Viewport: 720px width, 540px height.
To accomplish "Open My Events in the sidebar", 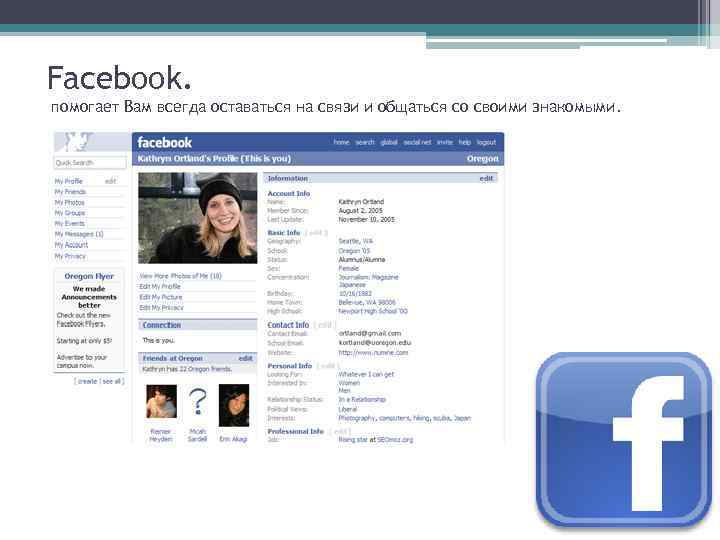I will click(x=69, y=224).
